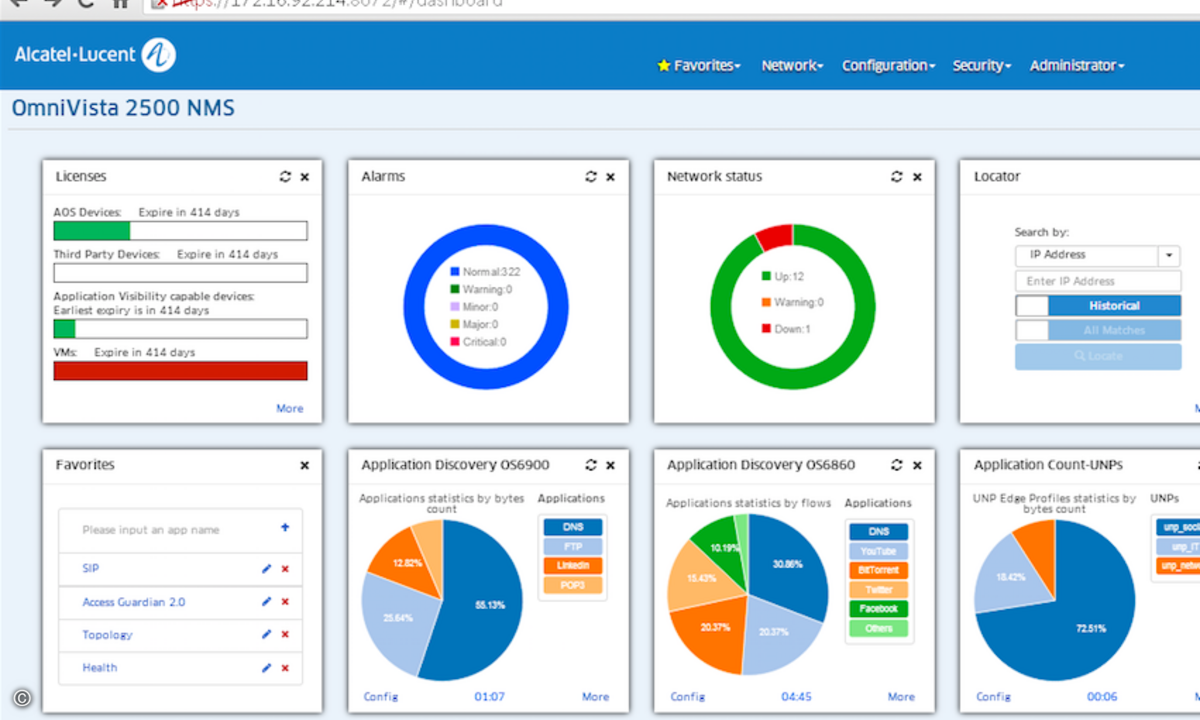Close Application Discovery OS6860 widget
This screenshot has height=720, width=1200.
[x=917, y=465]
